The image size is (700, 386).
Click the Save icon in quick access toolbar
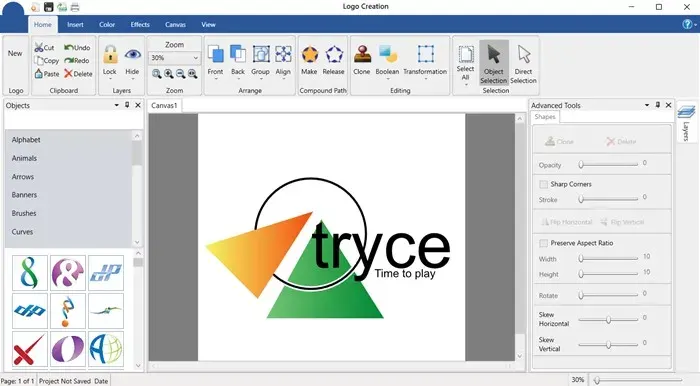(49, 7)
